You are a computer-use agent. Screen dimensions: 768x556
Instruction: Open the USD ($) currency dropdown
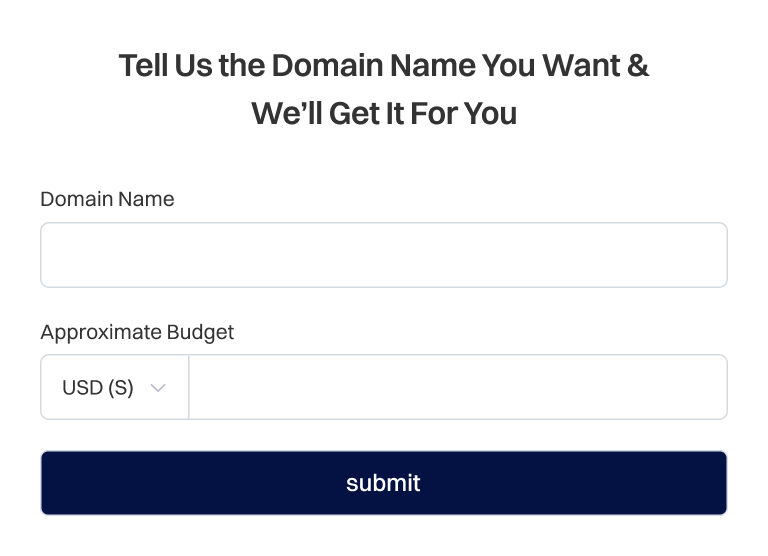pyautogui.click(x=114, y=388)
